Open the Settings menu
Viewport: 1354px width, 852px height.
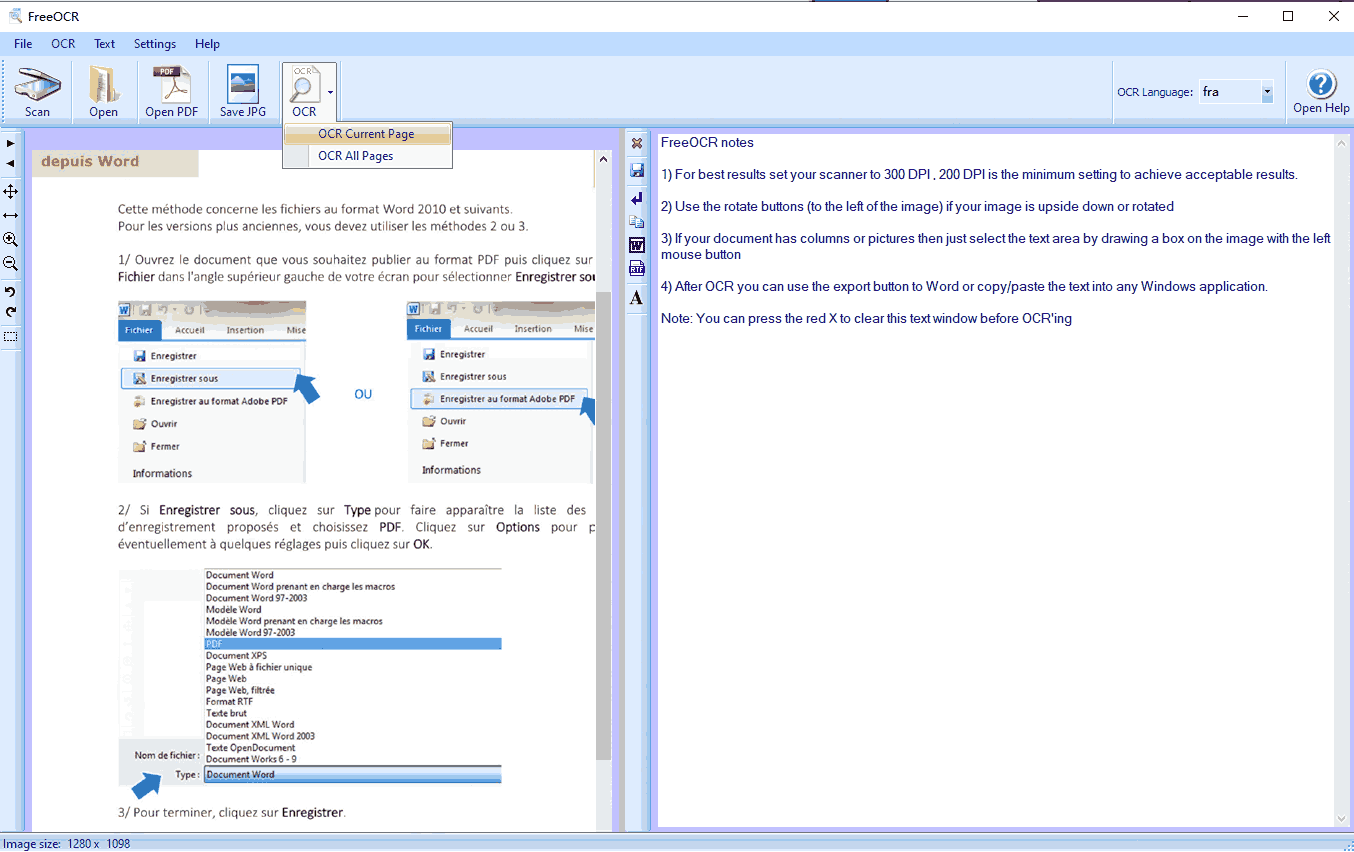155,44
